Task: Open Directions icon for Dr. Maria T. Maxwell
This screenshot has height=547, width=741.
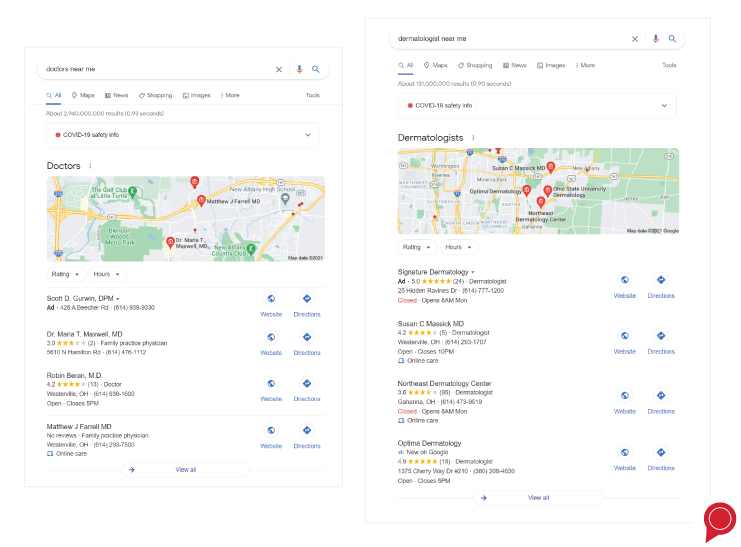Action: click(307, 337)
